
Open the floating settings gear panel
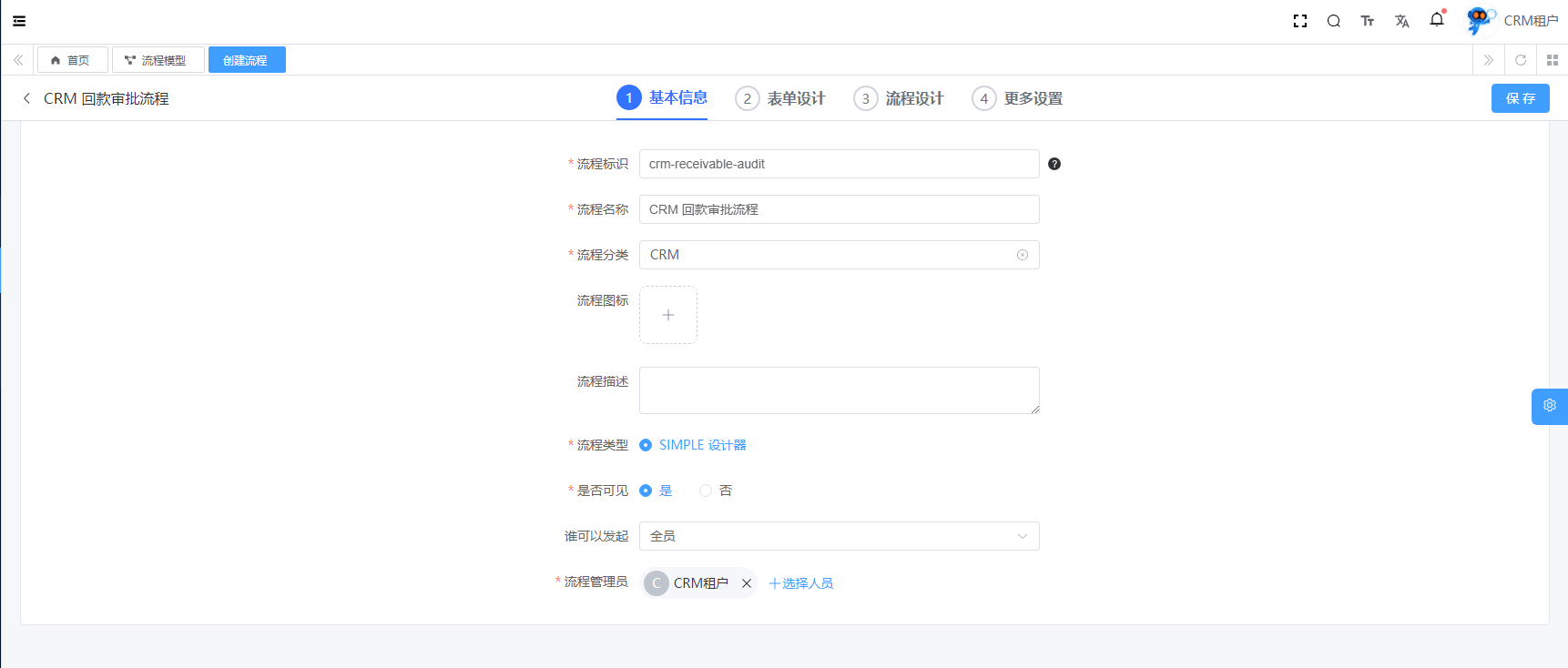point(1549,406)
